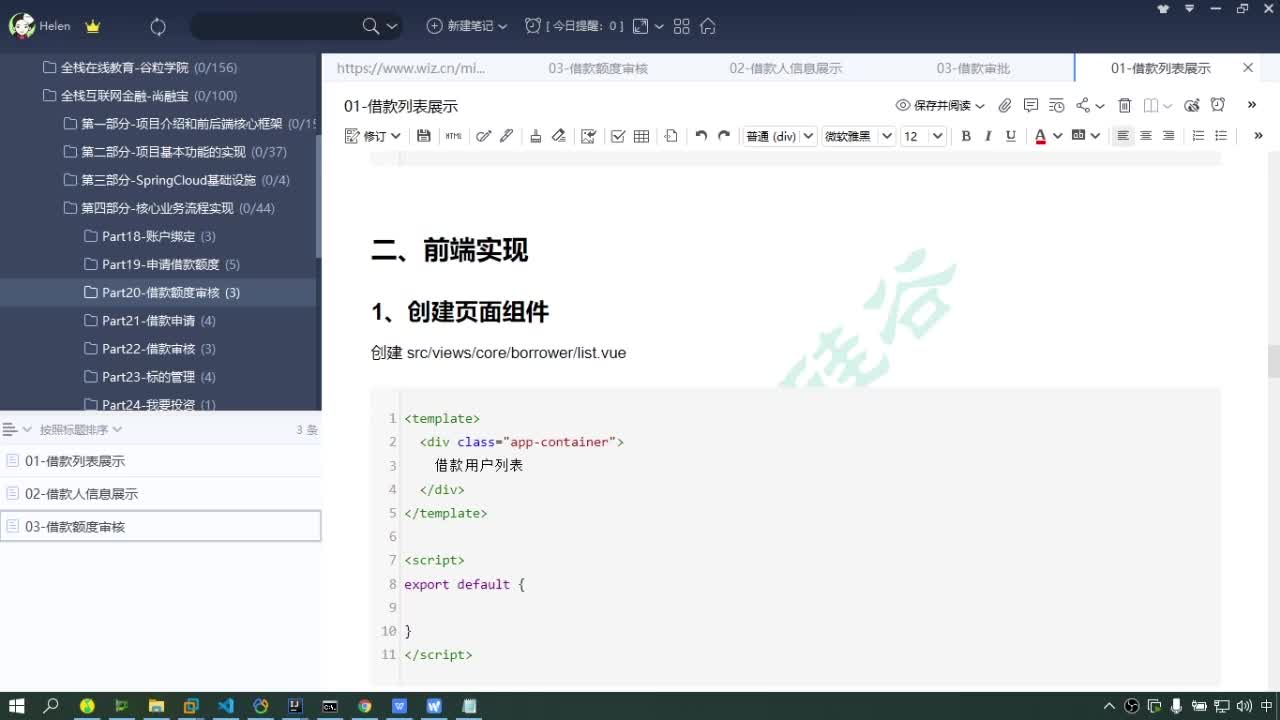Viewport: 1280px width, 720px height.
Task: Insert a bulleted list
Action: (x=1221, y=136)
